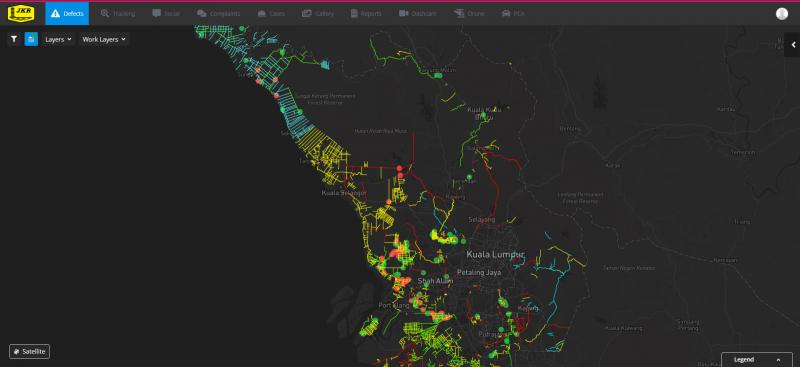The width and height of the screenshot is (800, 367).
Task: Expand the side panel arrow
Action: click(793, 45)
